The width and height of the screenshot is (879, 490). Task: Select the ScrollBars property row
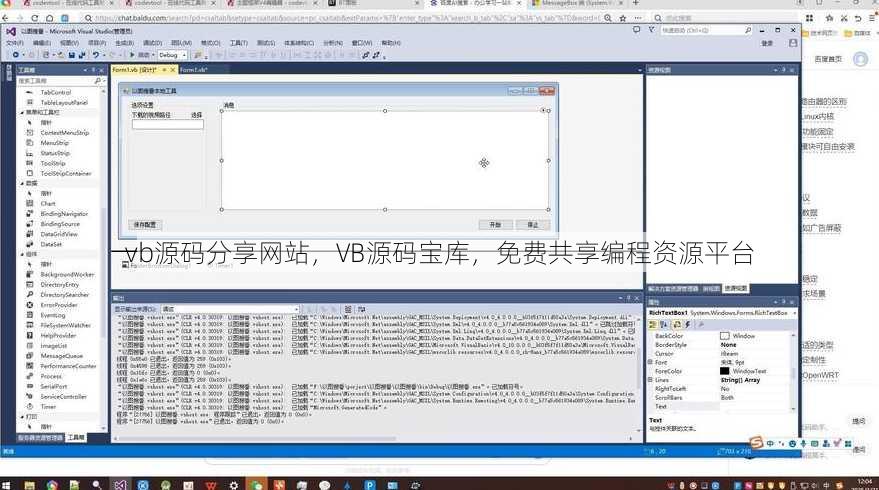point(720,397)
